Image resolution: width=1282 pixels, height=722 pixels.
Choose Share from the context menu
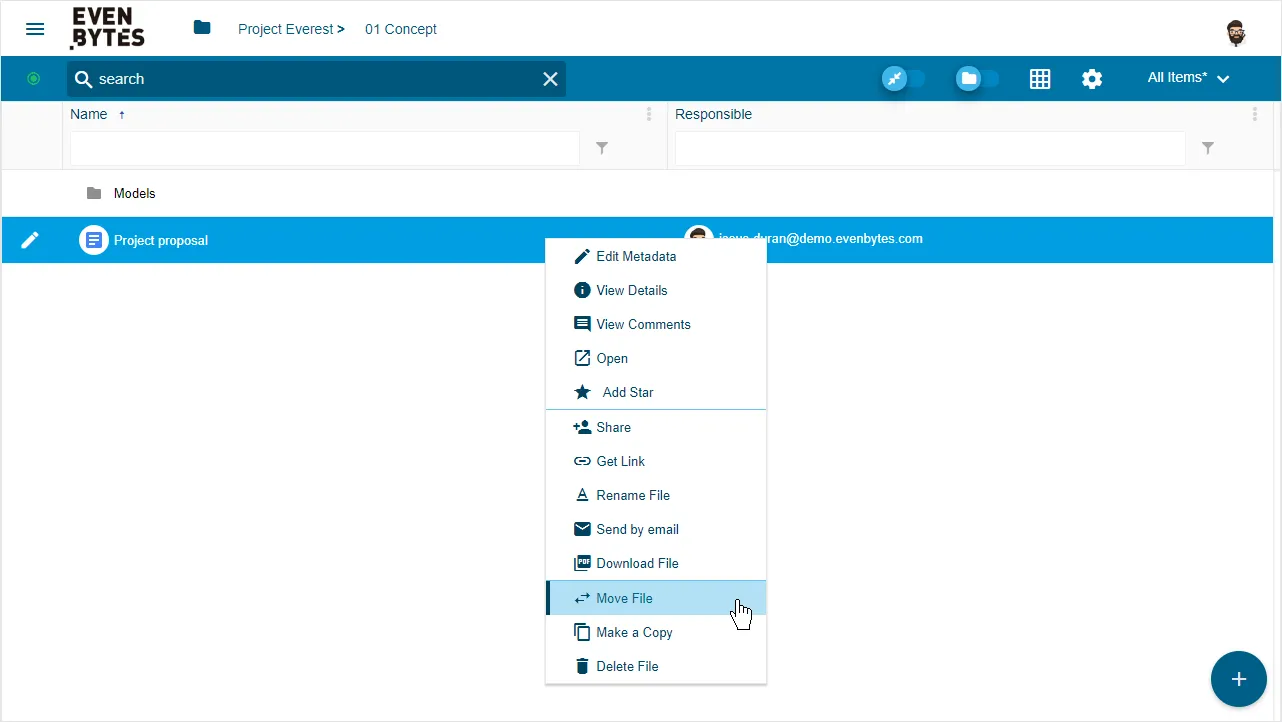656,427
